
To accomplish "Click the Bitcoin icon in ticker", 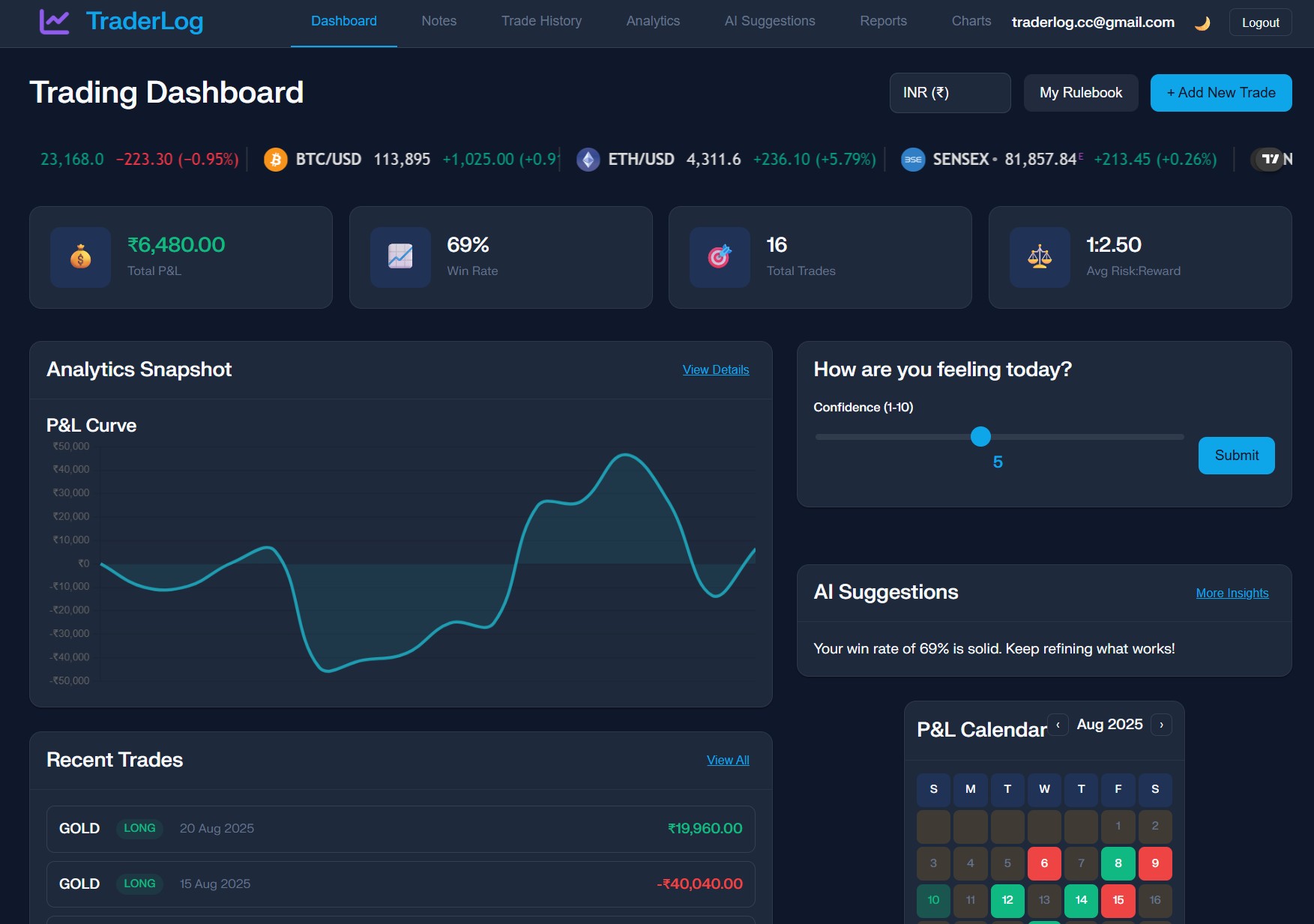I will tap(276, 160).
